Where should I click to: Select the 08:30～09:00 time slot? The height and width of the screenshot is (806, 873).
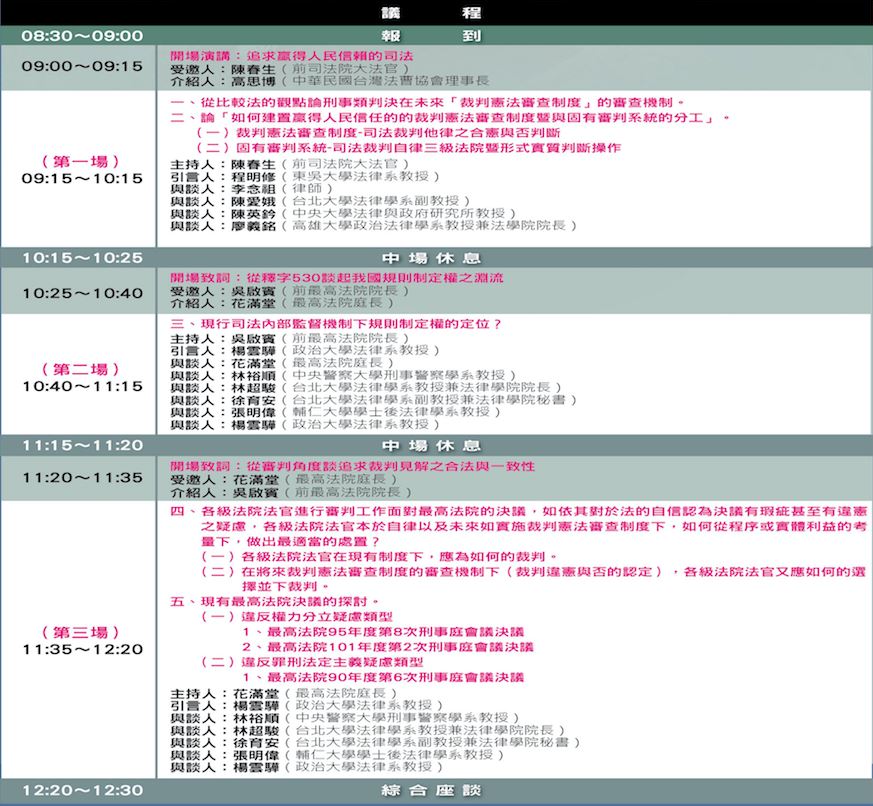click(83, 35)
